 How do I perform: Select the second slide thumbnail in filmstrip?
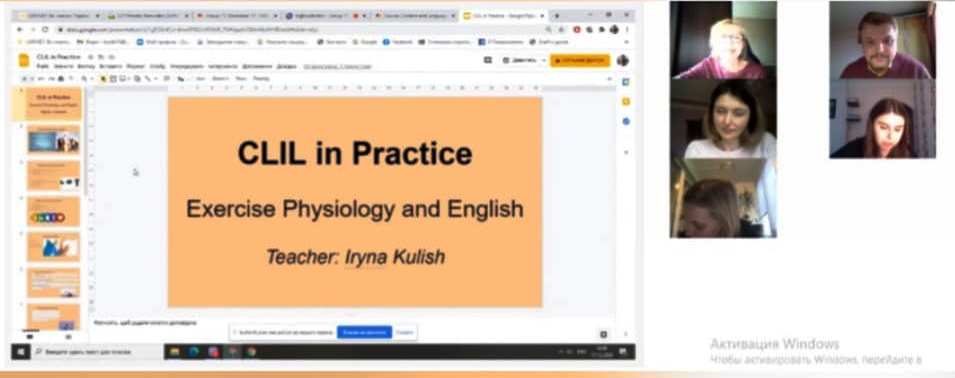pos(54,139)
